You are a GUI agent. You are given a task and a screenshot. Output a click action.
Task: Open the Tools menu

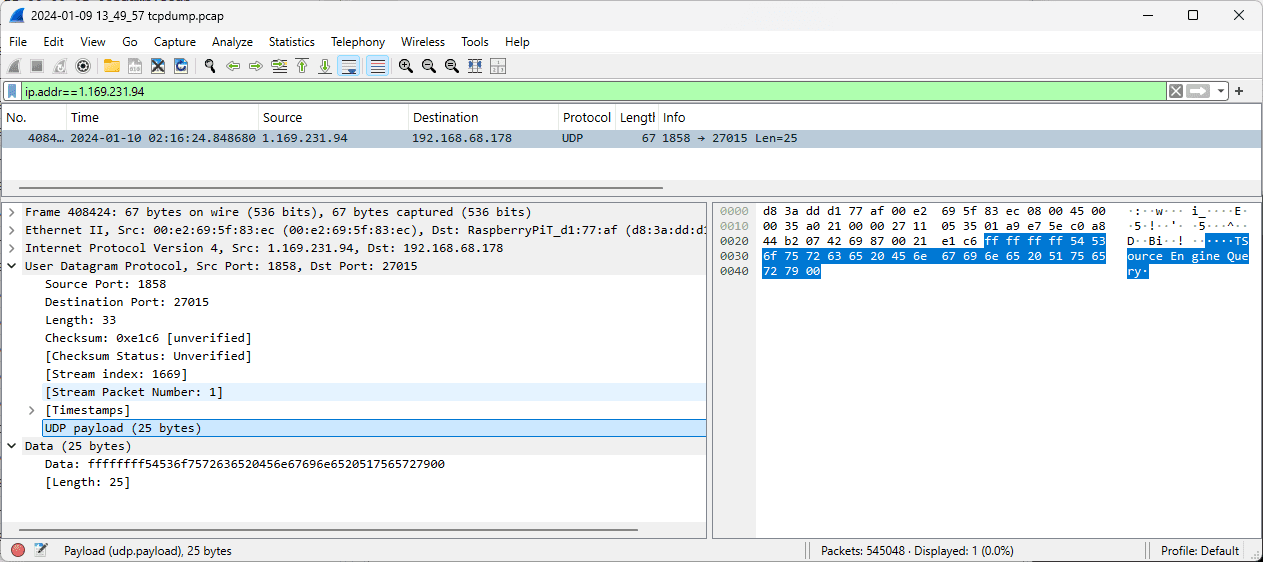click(475, 42)
